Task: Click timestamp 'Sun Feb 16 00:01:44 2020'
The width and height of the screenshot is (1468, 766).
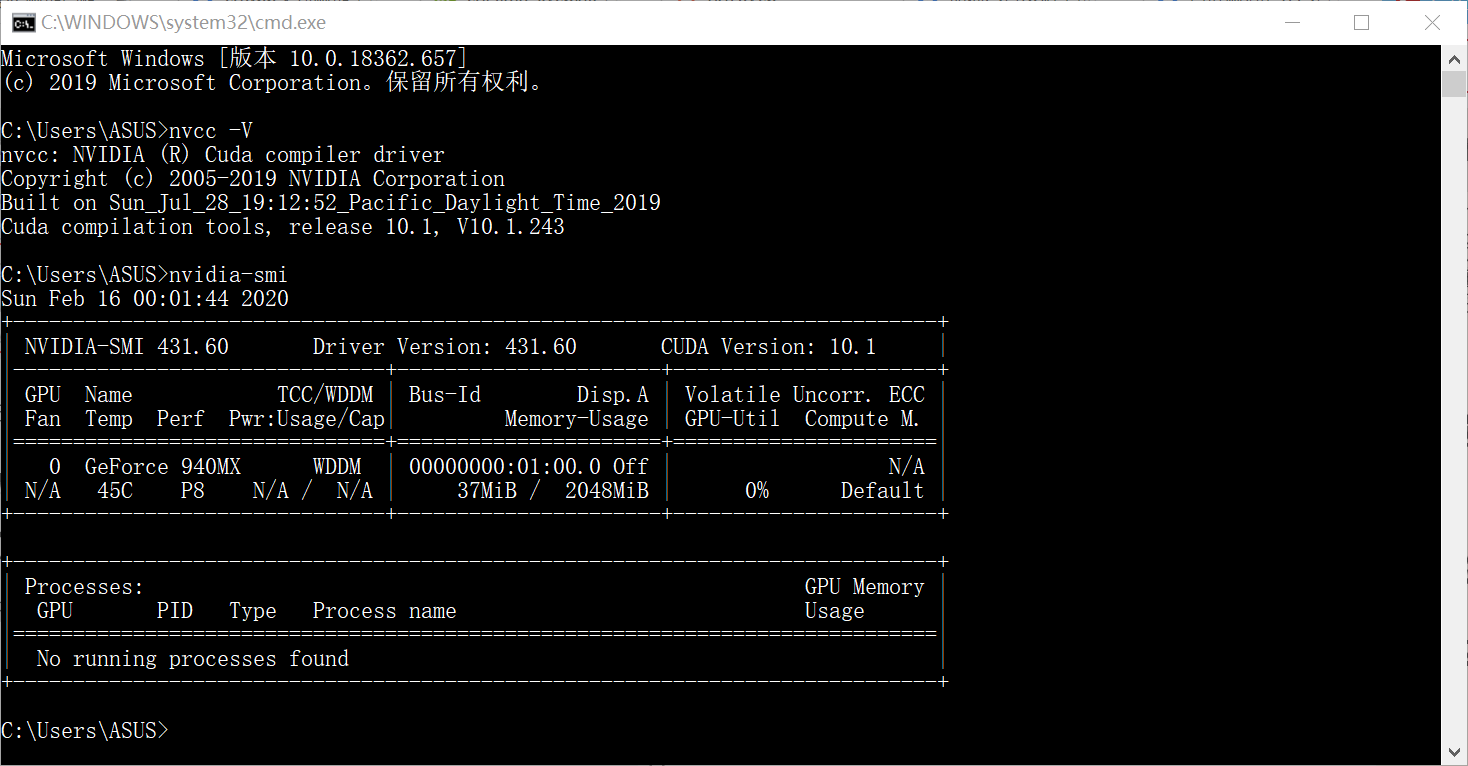Action: point(145,299)
